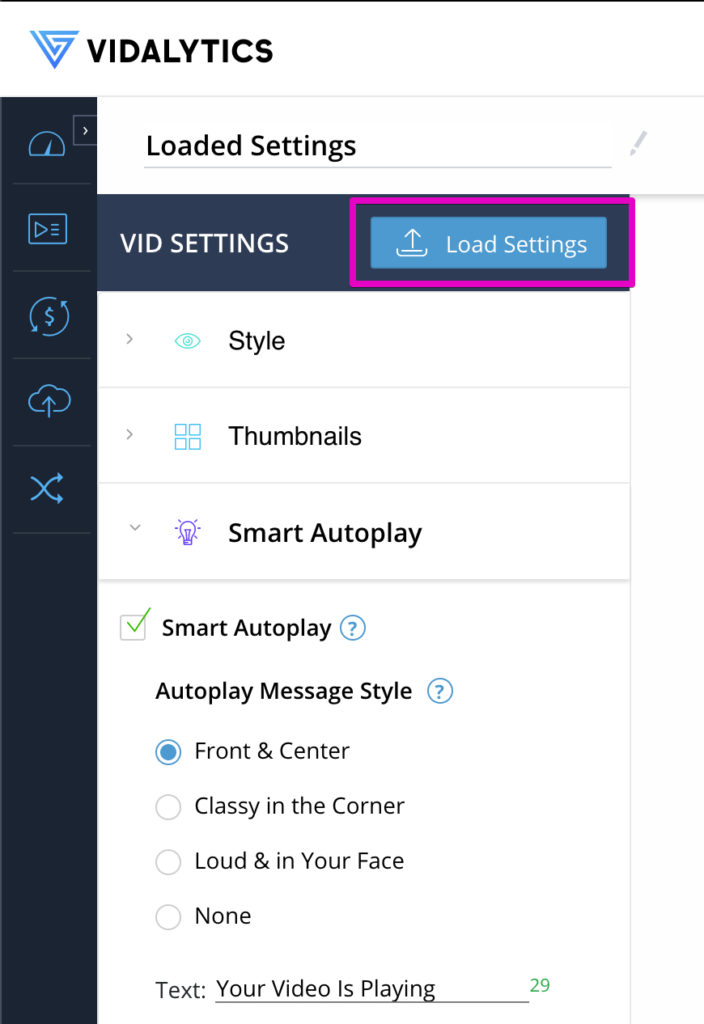Click the Autoplay Message Style label
This screenshot has width=704, height=1024.
(x=284, y=692)
